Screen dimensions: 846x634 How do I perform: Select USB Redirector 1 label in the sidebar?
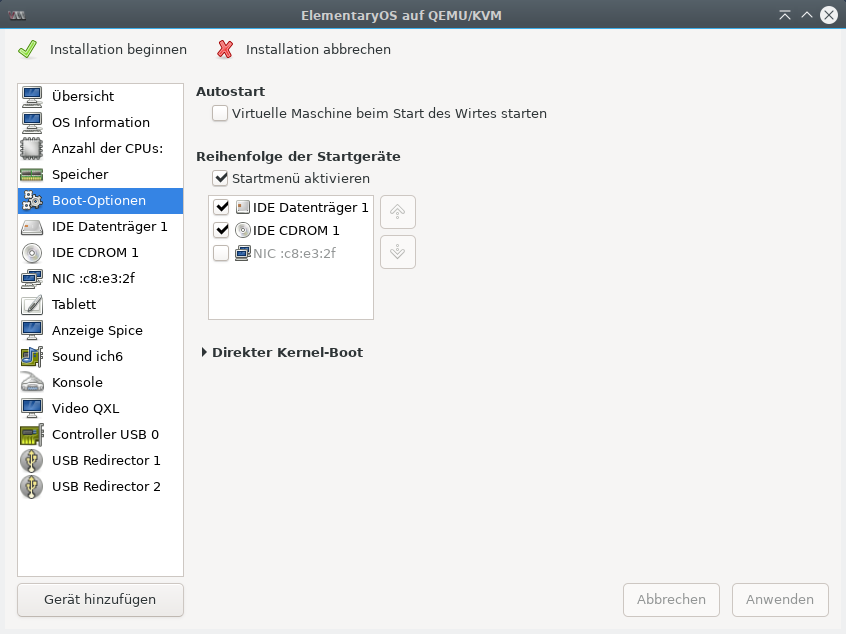point(106,460)
